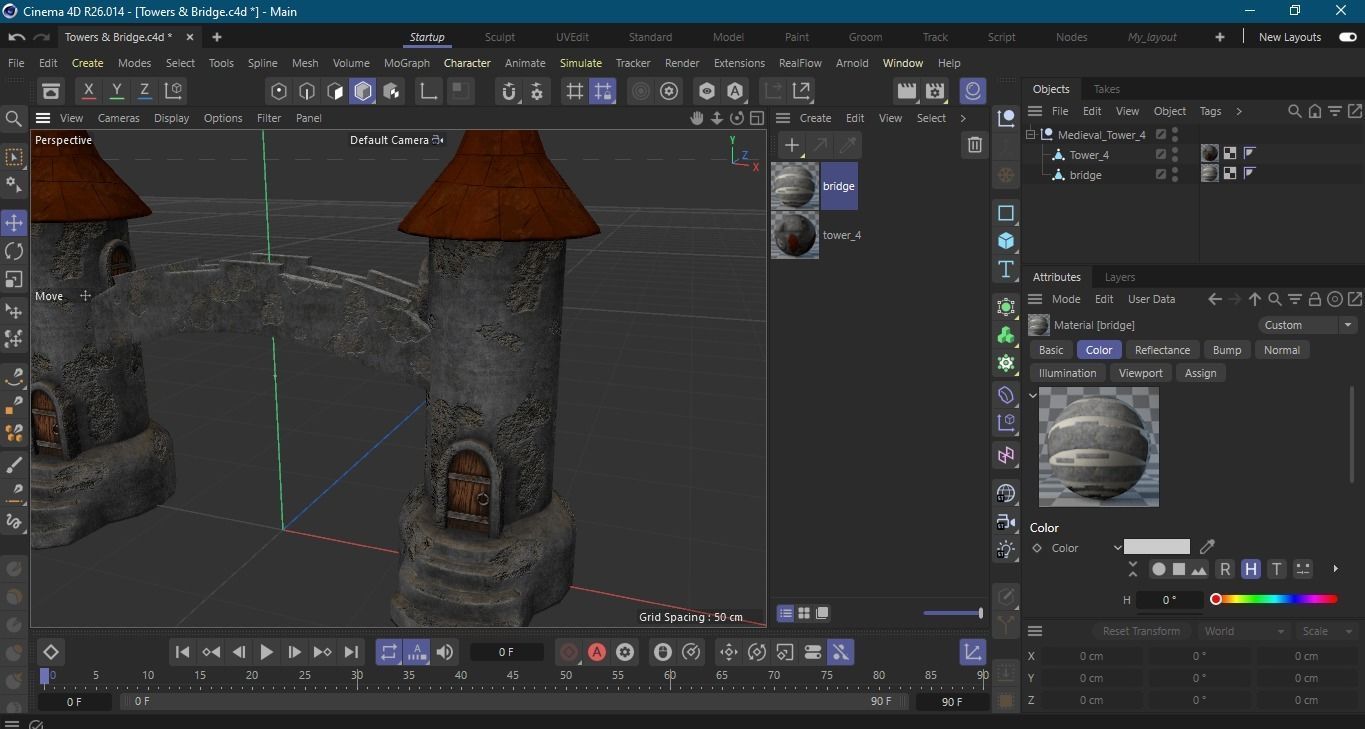Open the Takes tab
Image resolution: width=1365 pixels, height=729 pixels.
coord(1106,89)
